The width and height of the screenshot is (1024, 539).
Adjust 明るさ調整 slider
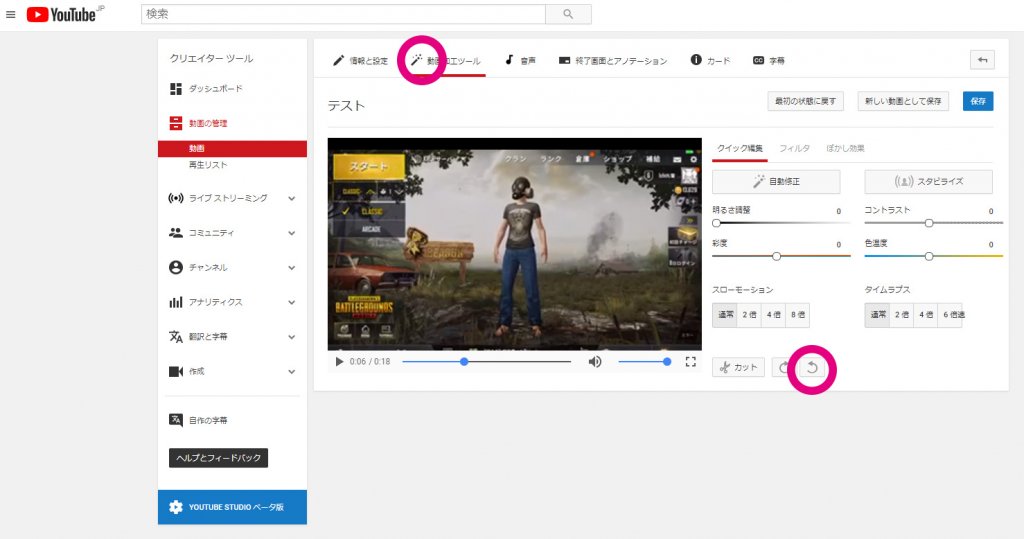(x=780, y=223)
